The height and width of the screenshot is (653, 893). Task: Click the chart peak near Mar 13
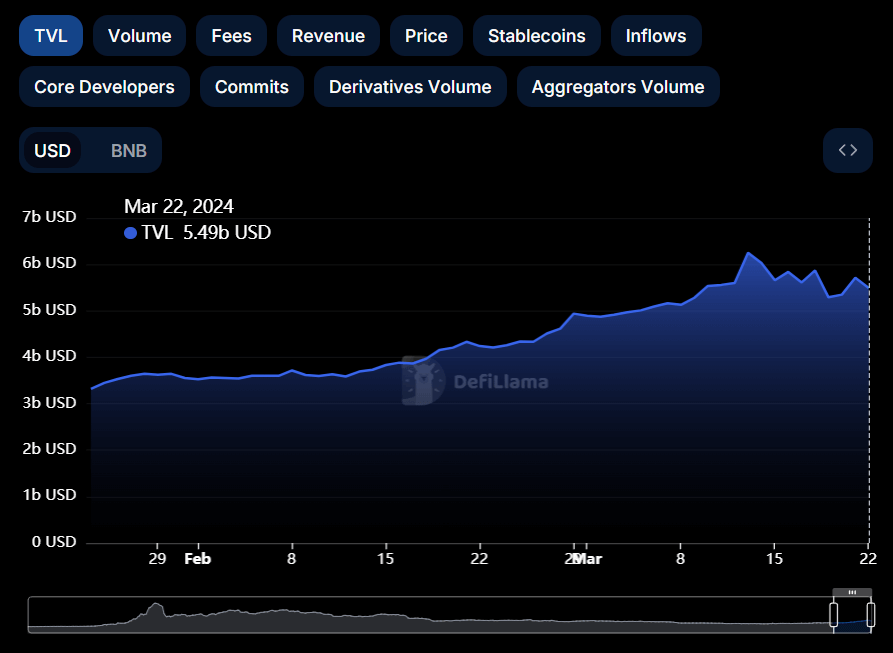click(x=746, y=253)
